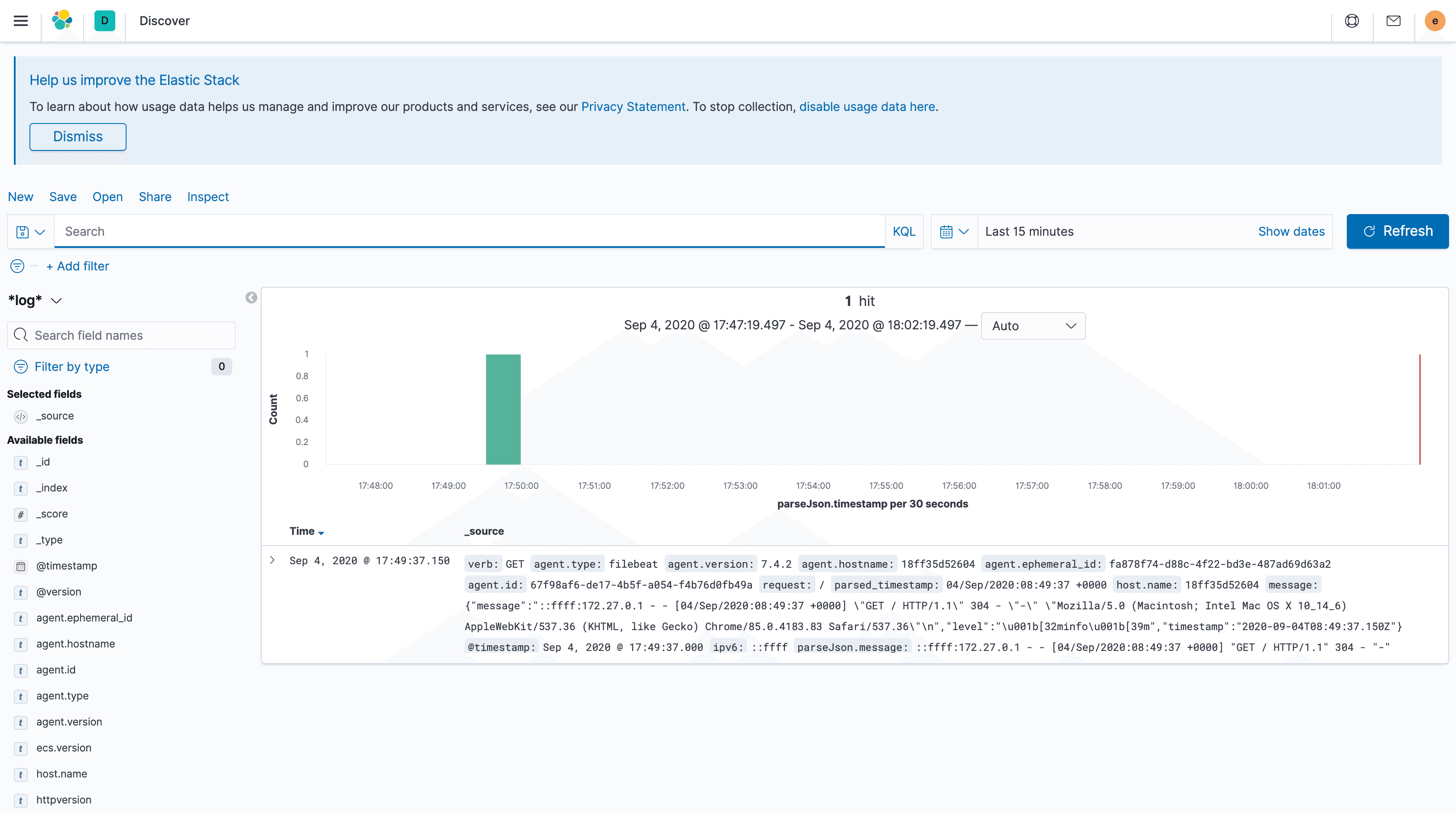Click the agent.hostname field type icon
The image size is (1456, 813).
pos(21,644)
